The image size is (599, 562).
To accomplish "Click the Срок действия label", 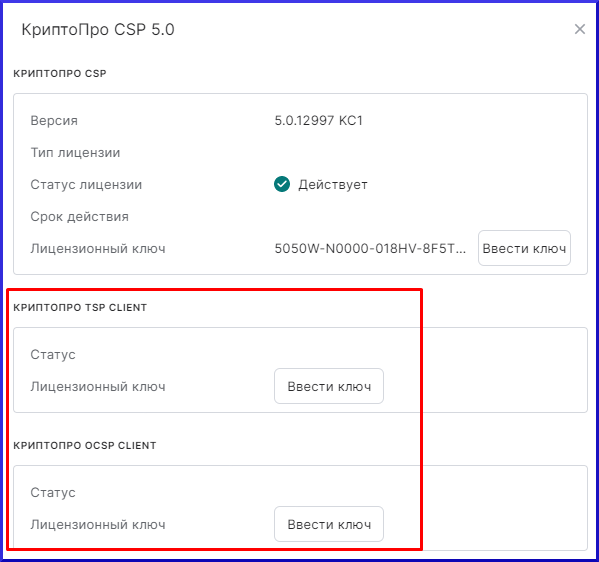I will point(79,217).
